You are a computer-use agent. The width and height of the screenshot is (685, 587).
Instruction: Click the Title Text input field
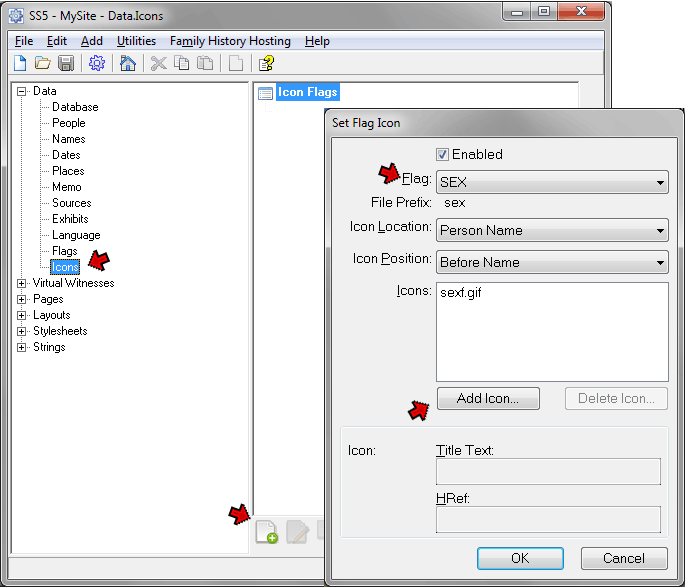548,471
